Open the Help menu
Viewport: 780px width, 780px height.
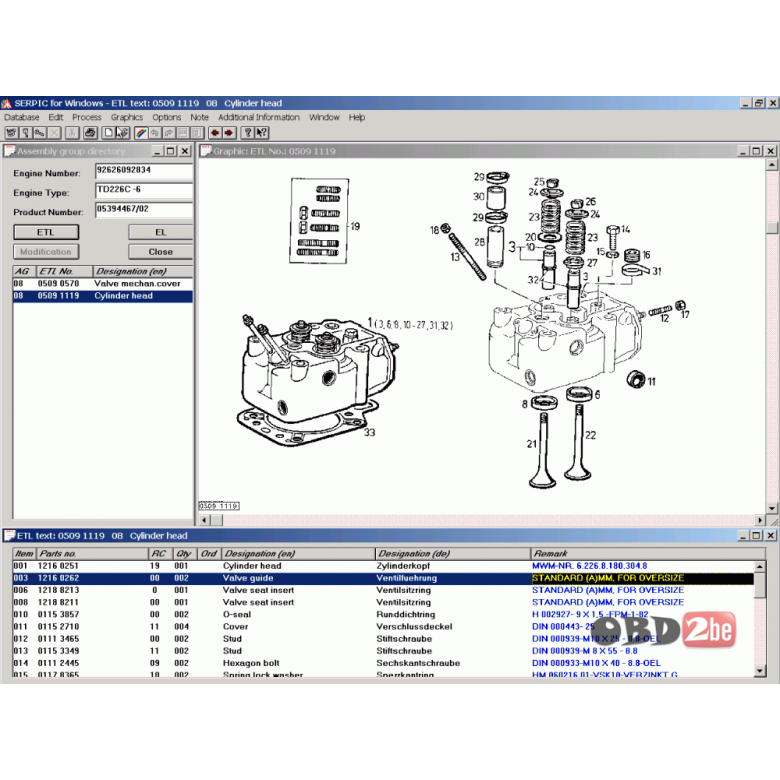[357, 117]
